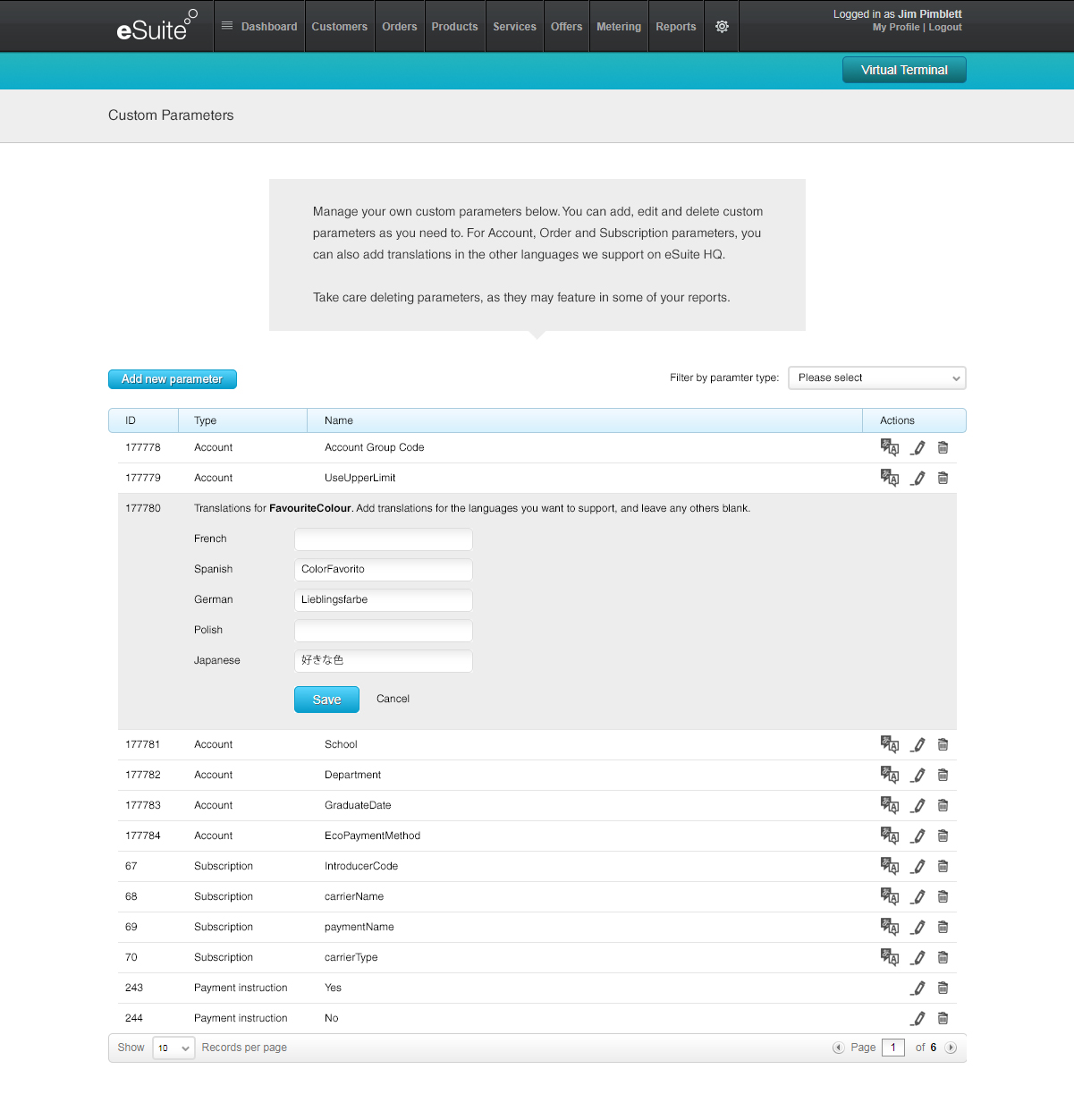The image size is (1074, 1120).
Task: Go to previous page of records
Action: click(x=838, y=1048)
